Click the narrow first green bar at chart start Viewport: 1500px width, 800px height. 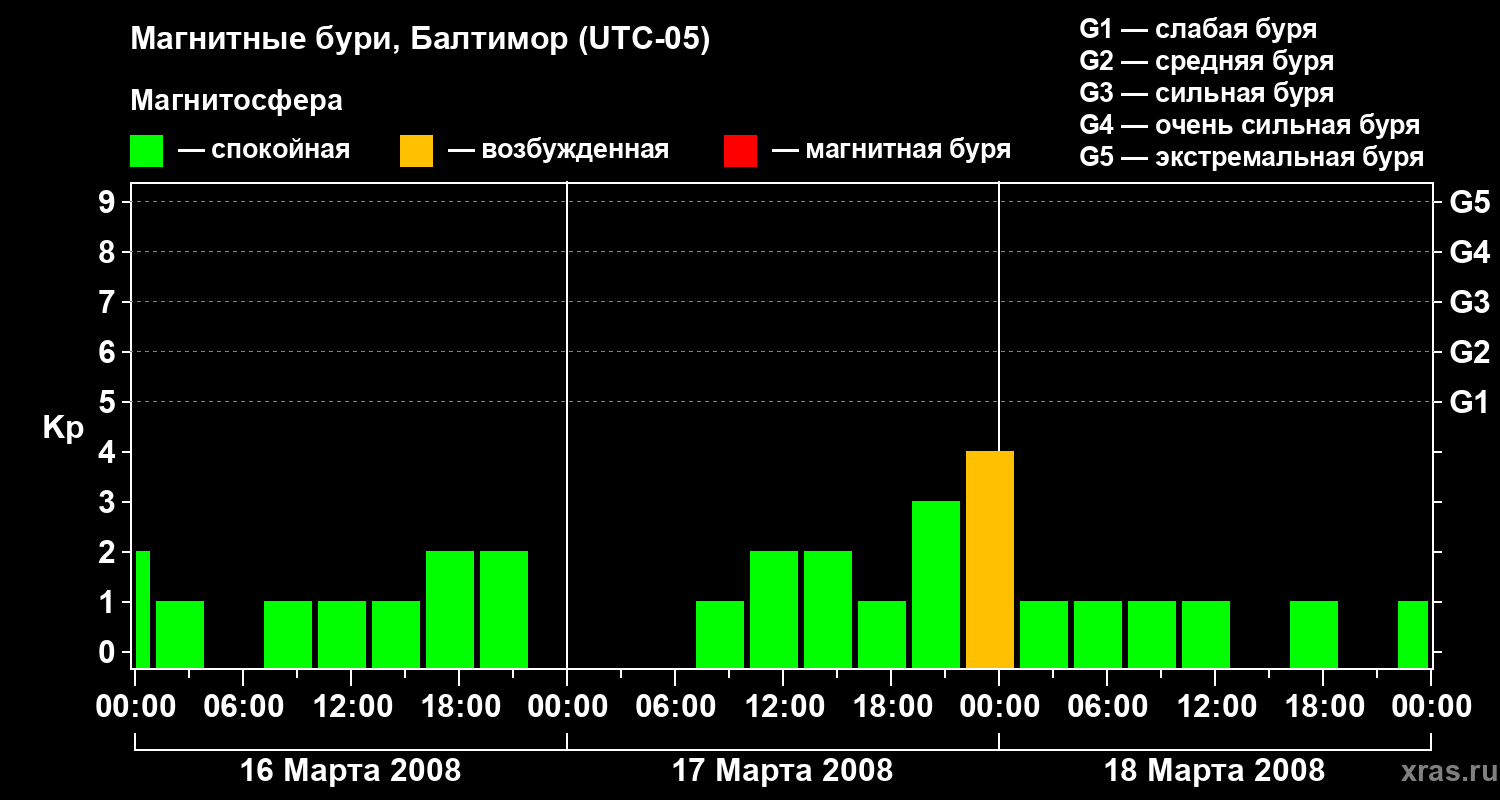(x=142, y=609)
